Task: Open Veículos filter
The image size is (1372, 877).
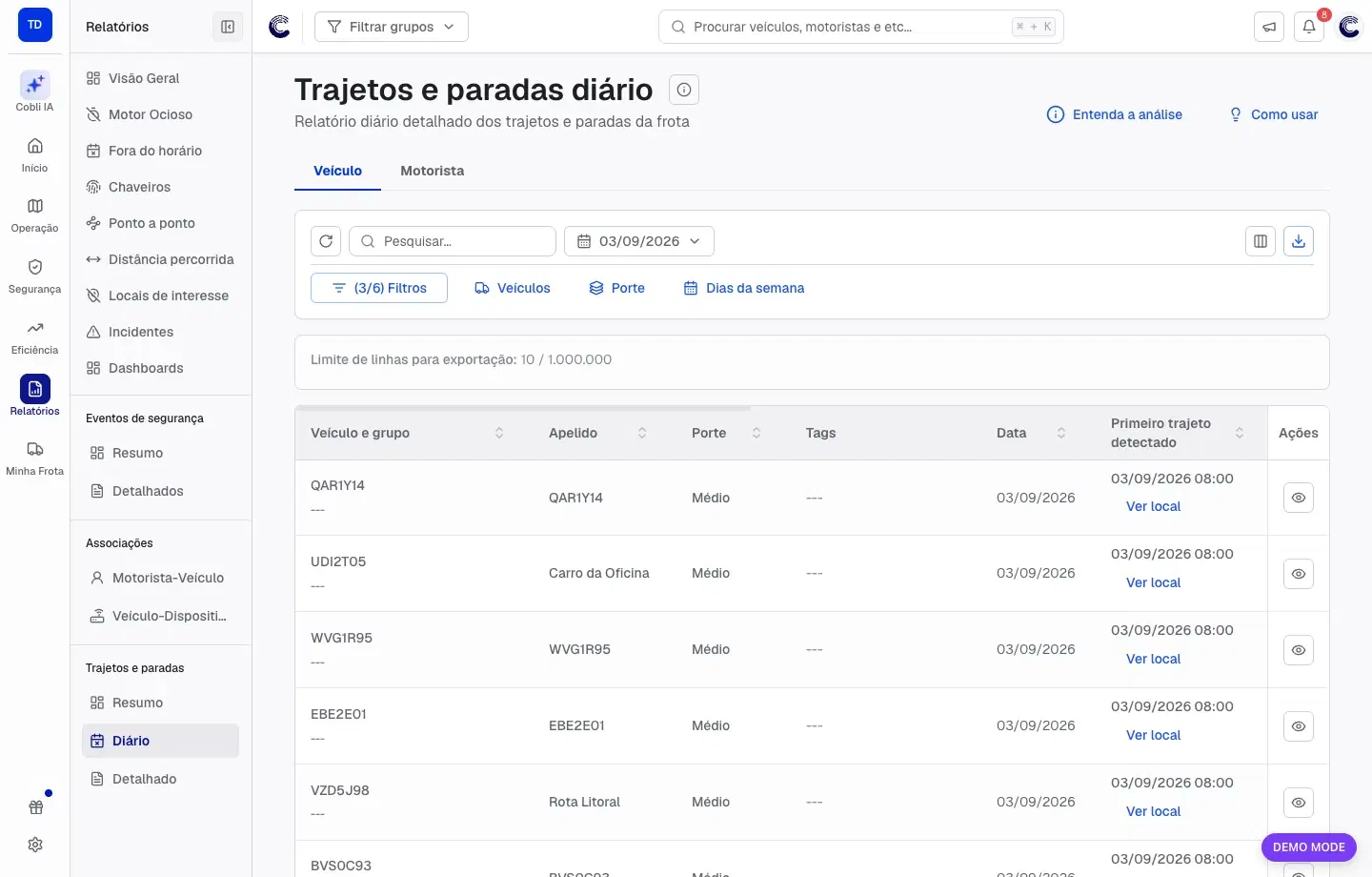Action: tap(513, 288)
